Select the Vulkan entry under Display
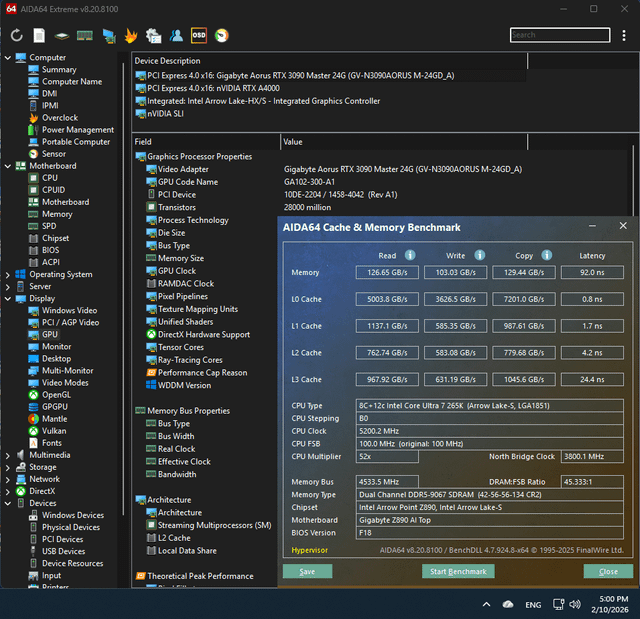Viewport: 640px width, 619px height. 55,431
